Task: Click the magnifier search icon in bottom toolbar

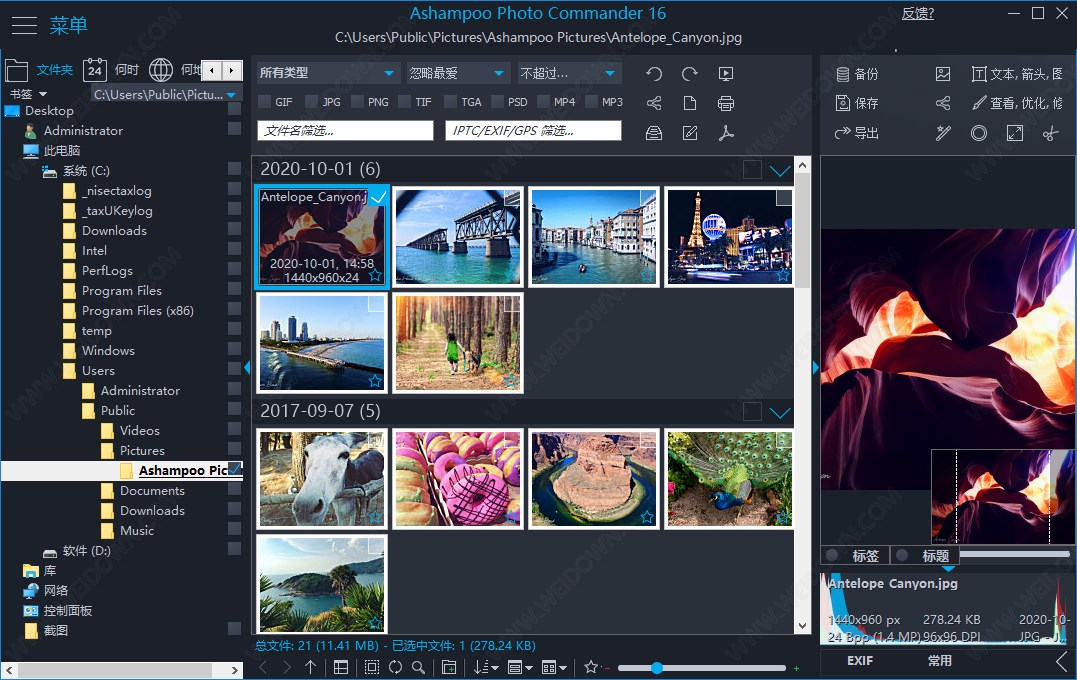Action: coord(419,668)
